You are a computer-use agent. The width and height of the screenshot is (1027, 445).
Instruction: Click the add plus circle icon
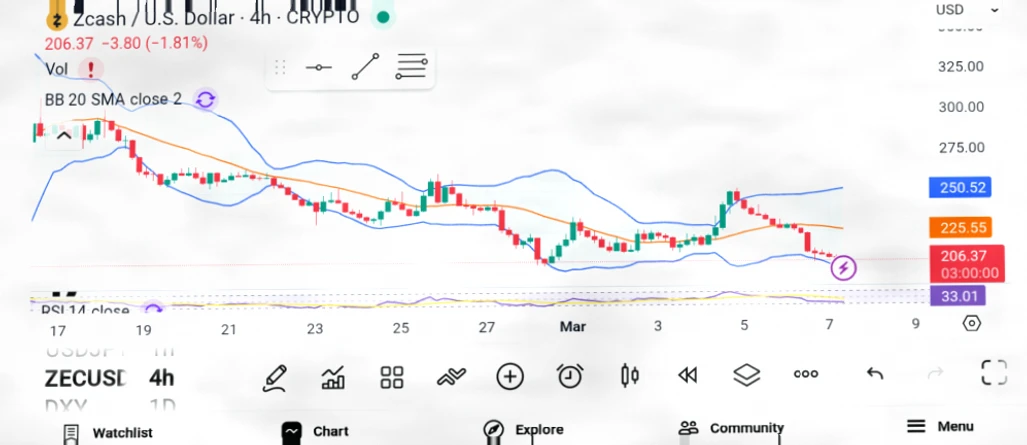pyautogui.click(x=510, y=377)
